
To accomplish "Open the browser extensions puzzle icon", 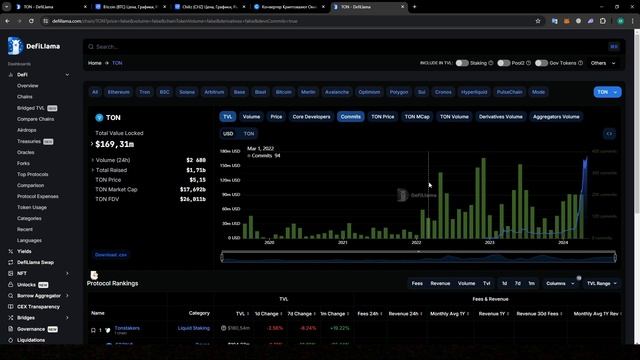I will tap(603, 21).
